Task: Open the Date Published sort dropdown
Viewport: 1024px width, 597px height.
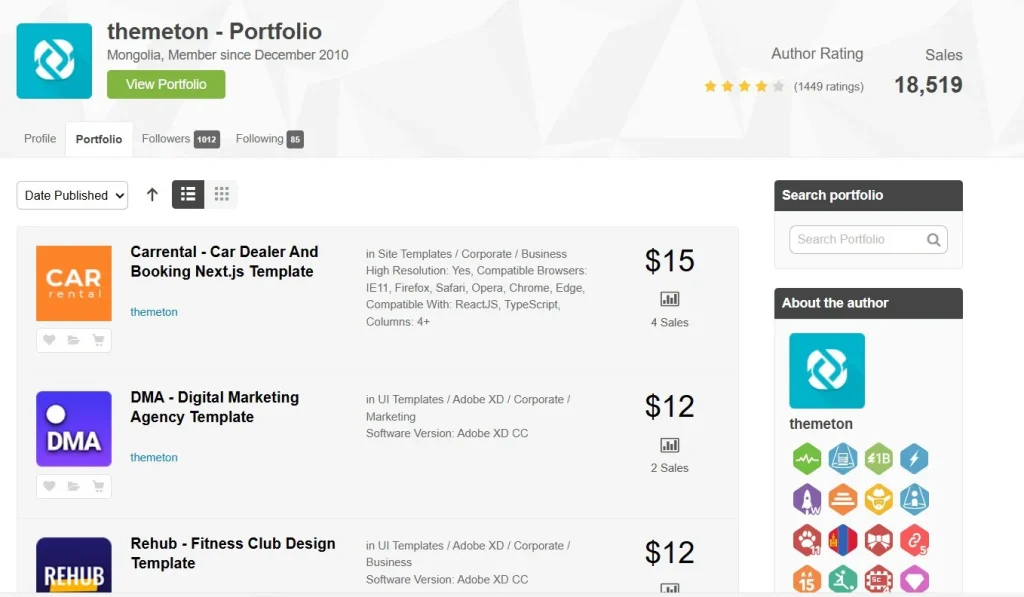Action: [72, 195]
